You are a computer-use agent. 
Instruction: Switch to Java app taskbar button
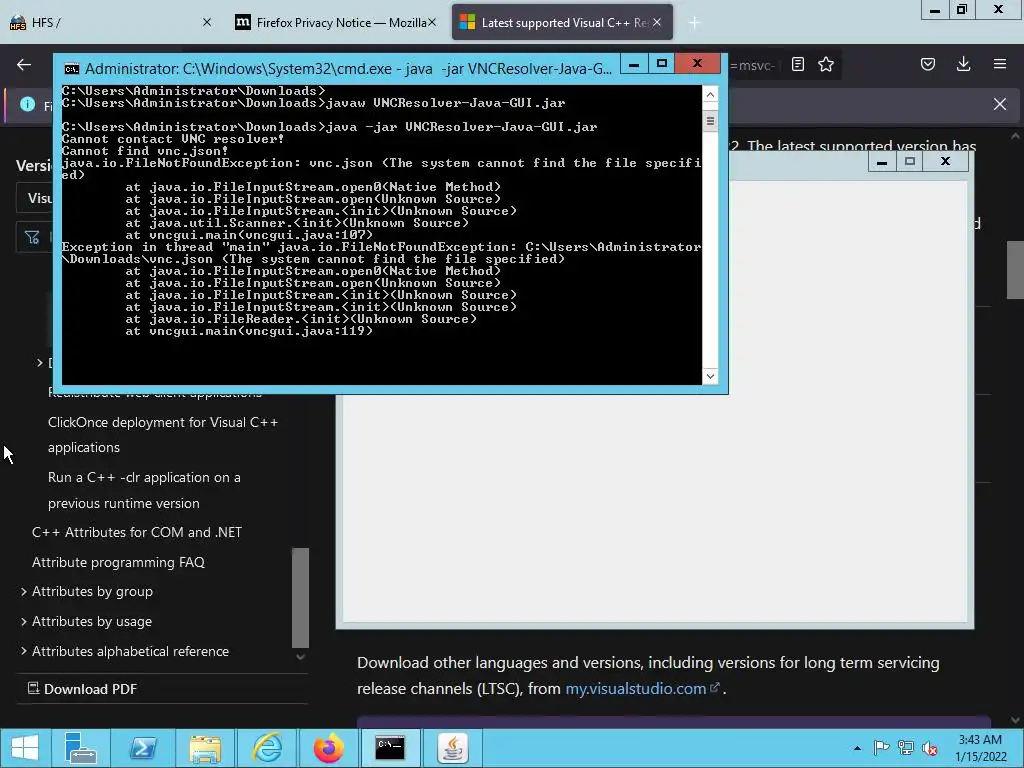[453, 748]
